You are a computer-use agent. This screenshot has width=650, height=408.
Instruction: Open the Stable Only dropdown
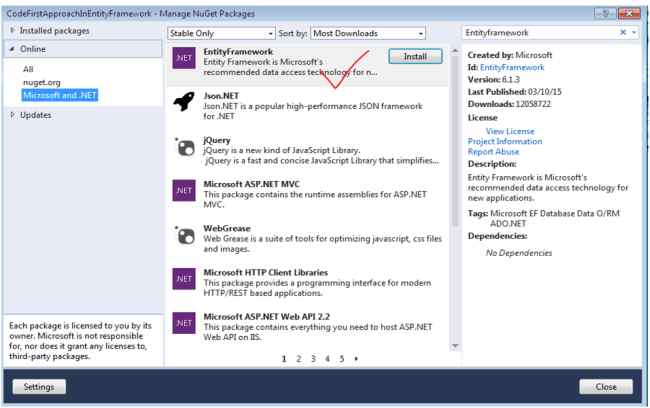tap(221, 33)
